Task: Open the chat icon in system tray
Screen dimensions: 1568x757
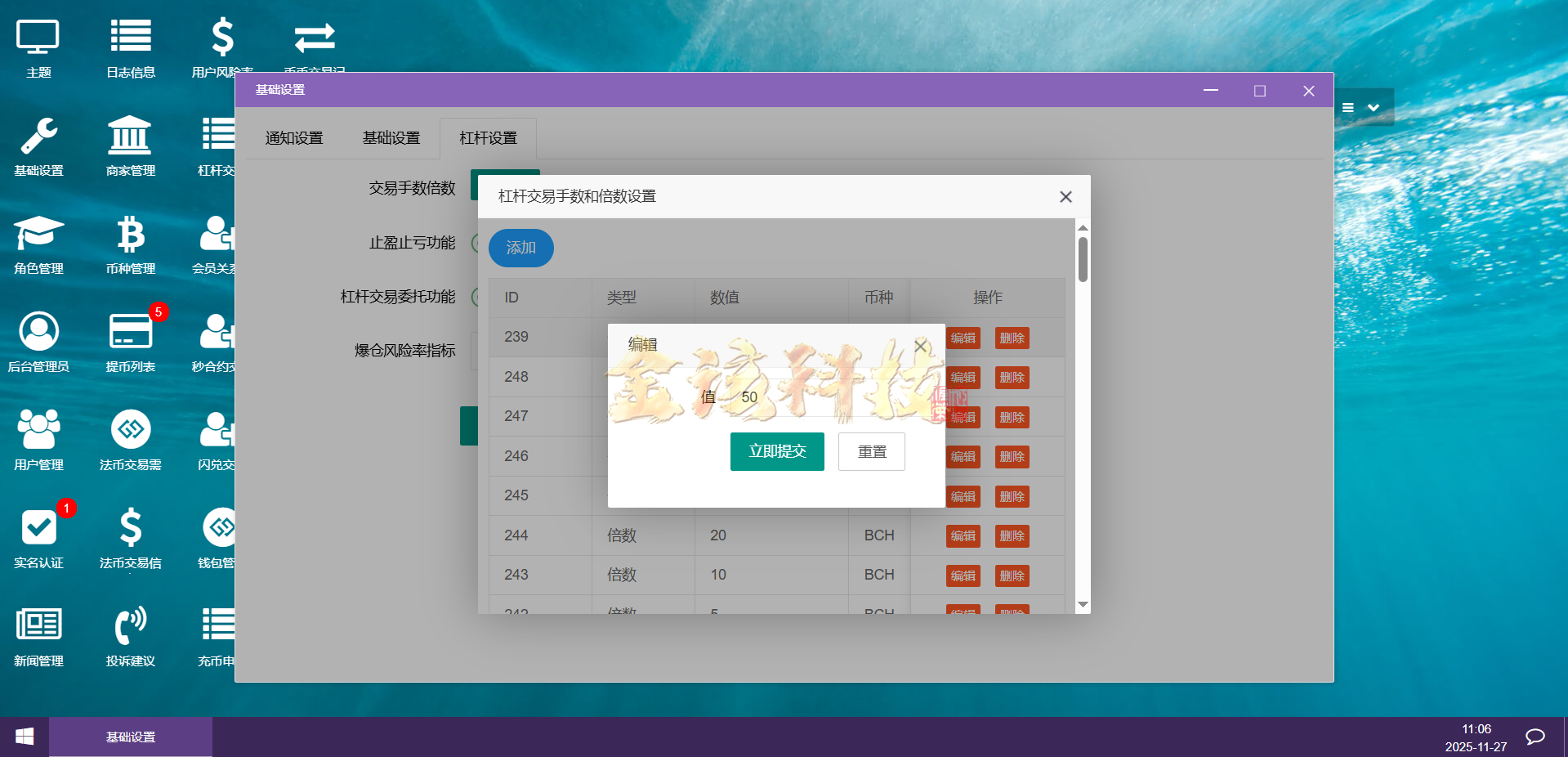Action: (1534, 737)
